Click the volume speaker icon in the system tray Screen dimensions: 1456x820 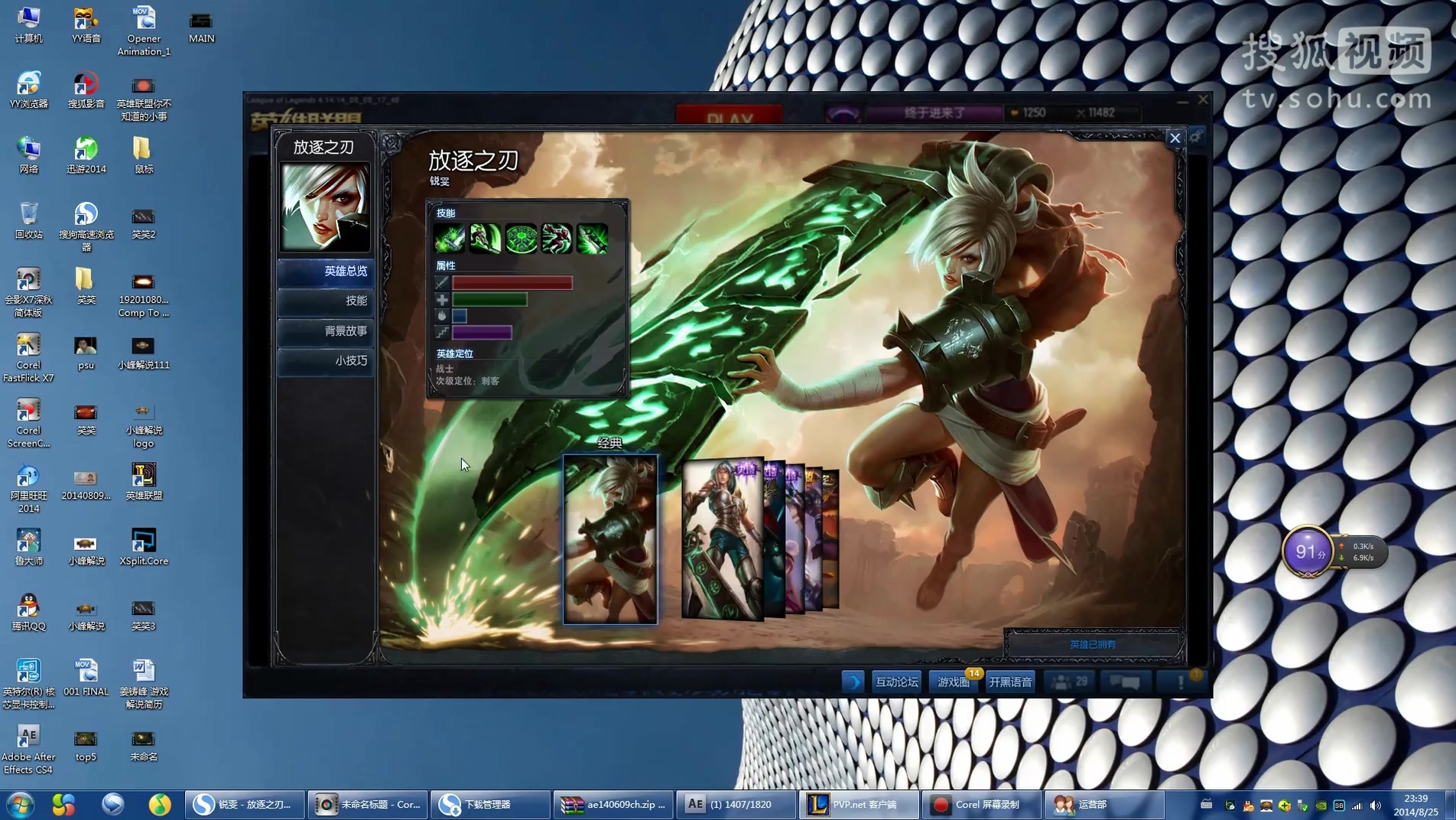[x=1375, y=805]
